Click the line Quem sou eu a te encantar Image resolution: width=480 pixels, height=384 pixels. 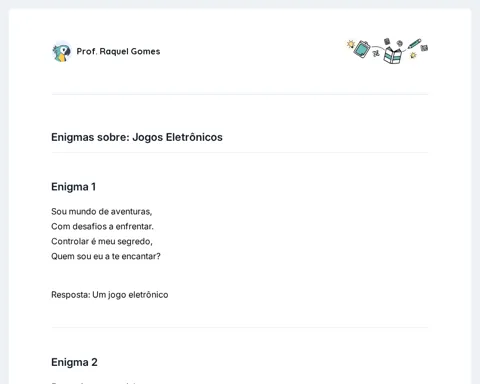106,256
